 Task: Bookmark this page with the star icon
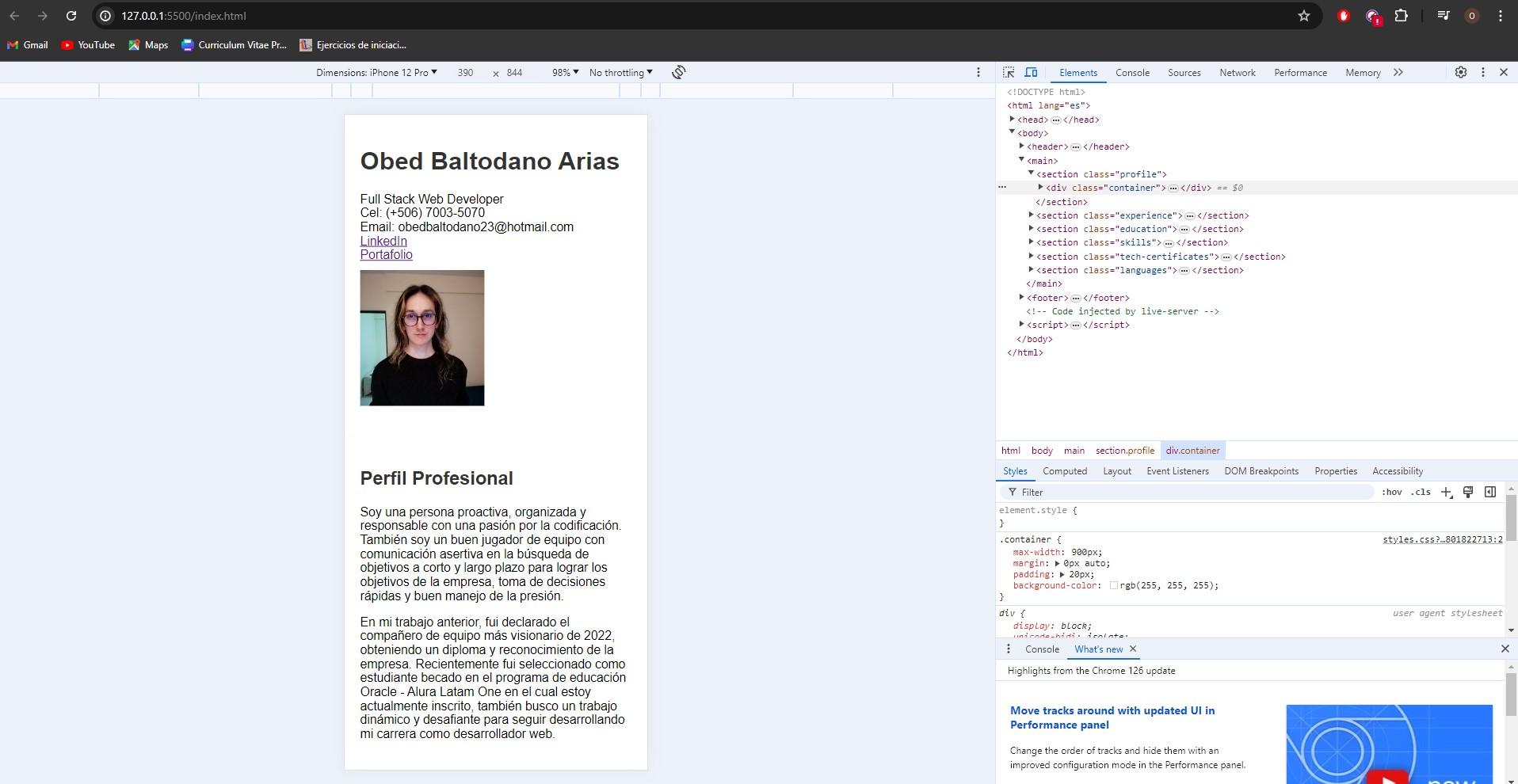pyautogui.click(x=1304, y=16)
